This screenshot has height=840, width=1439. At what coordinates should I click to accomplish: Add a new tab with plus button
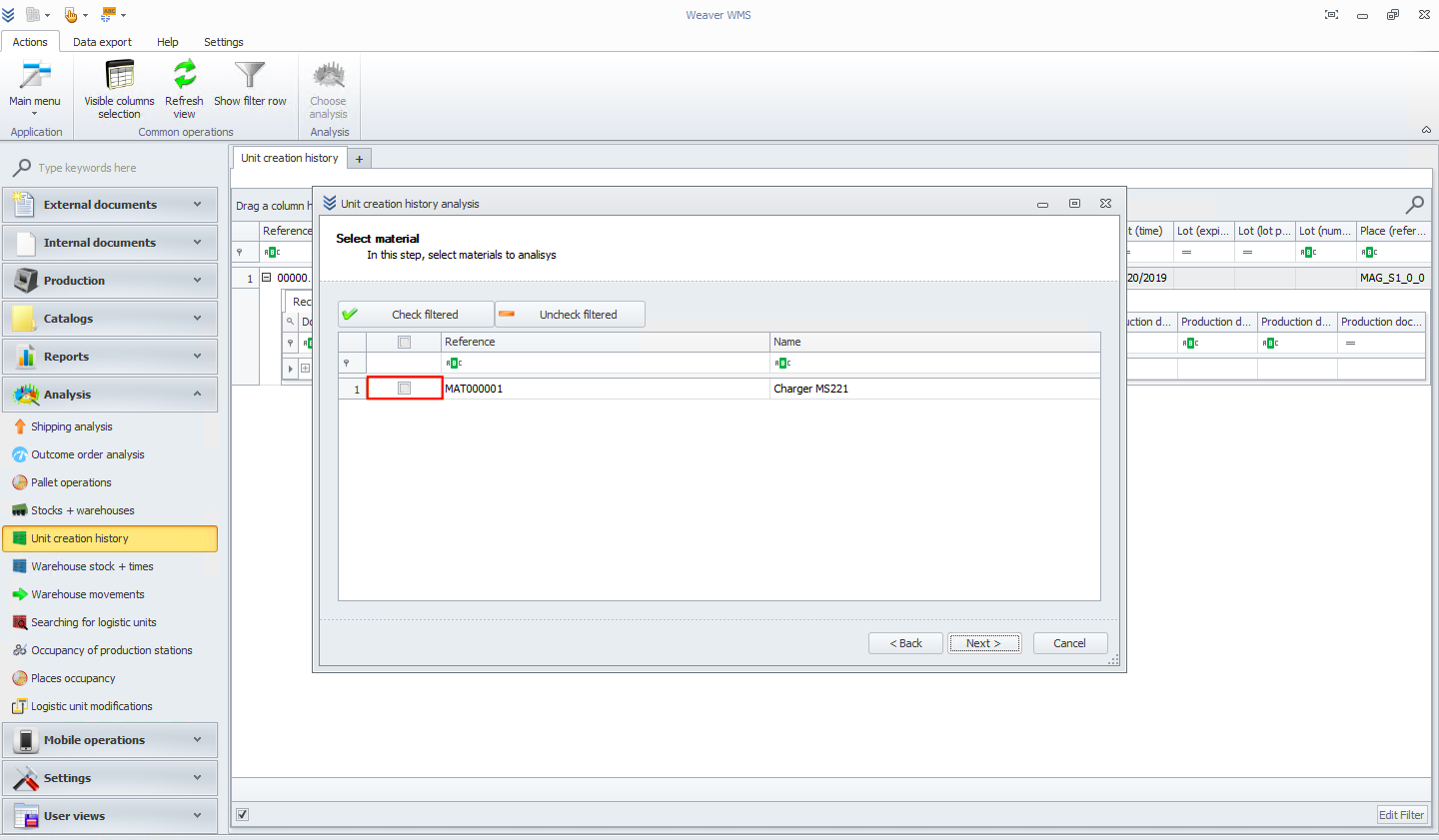pyautogui.click(x=360, y=159)
